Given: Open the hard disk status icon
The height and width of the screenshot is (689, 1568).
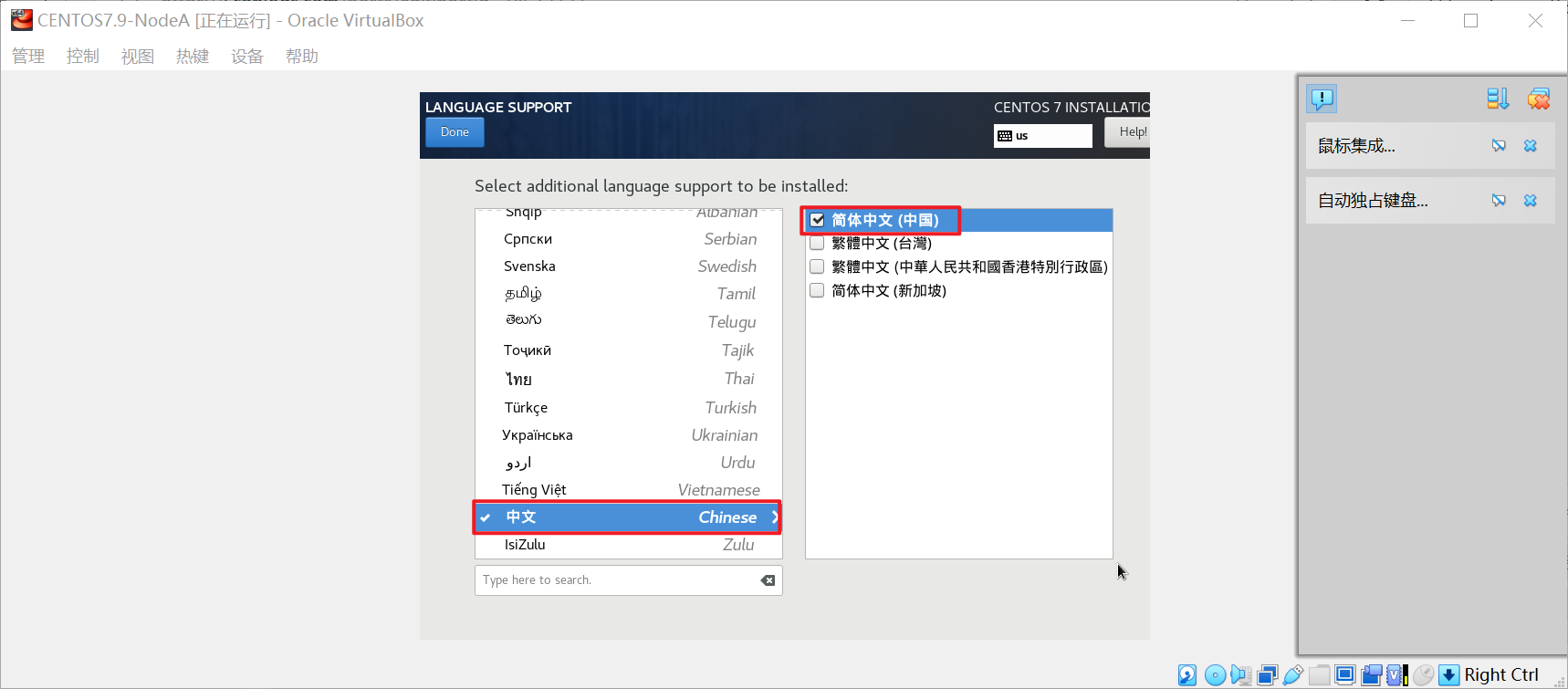Looking at the screenshot, I should pyautogui.click(x=1187, y=675).
